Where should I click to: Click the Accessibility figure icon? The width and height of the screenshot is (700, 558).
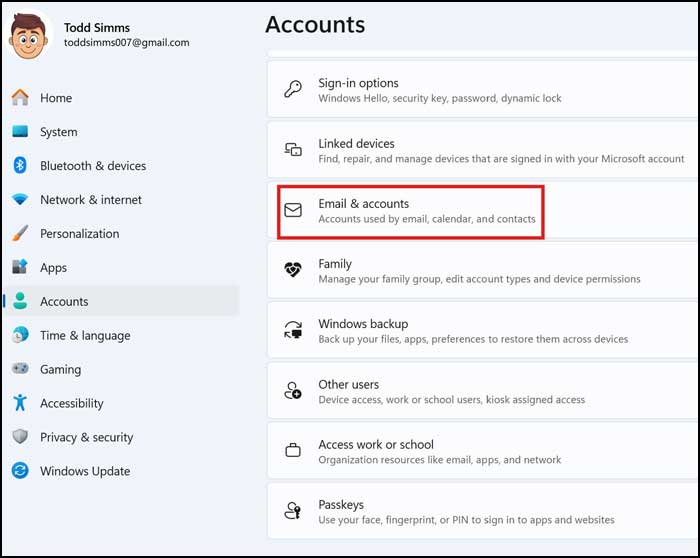(x=20, y=403)
